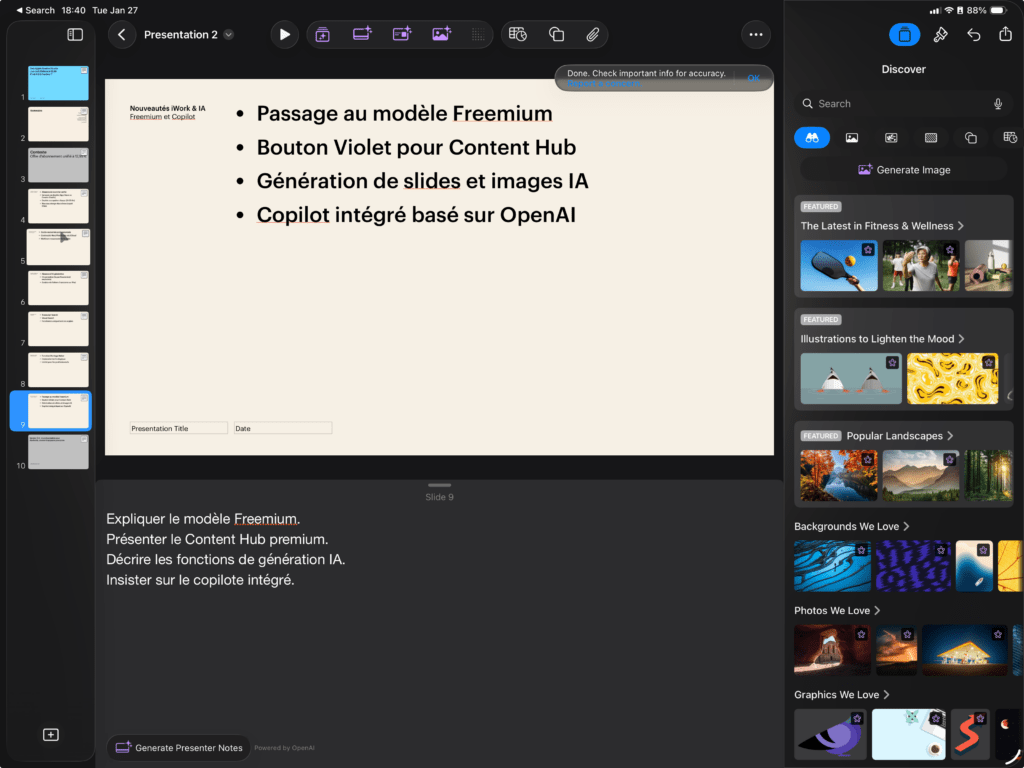This screenshot has height=768, width=1024.
Task: Open the AI image generation tool
Action: (x=442, y=34)
